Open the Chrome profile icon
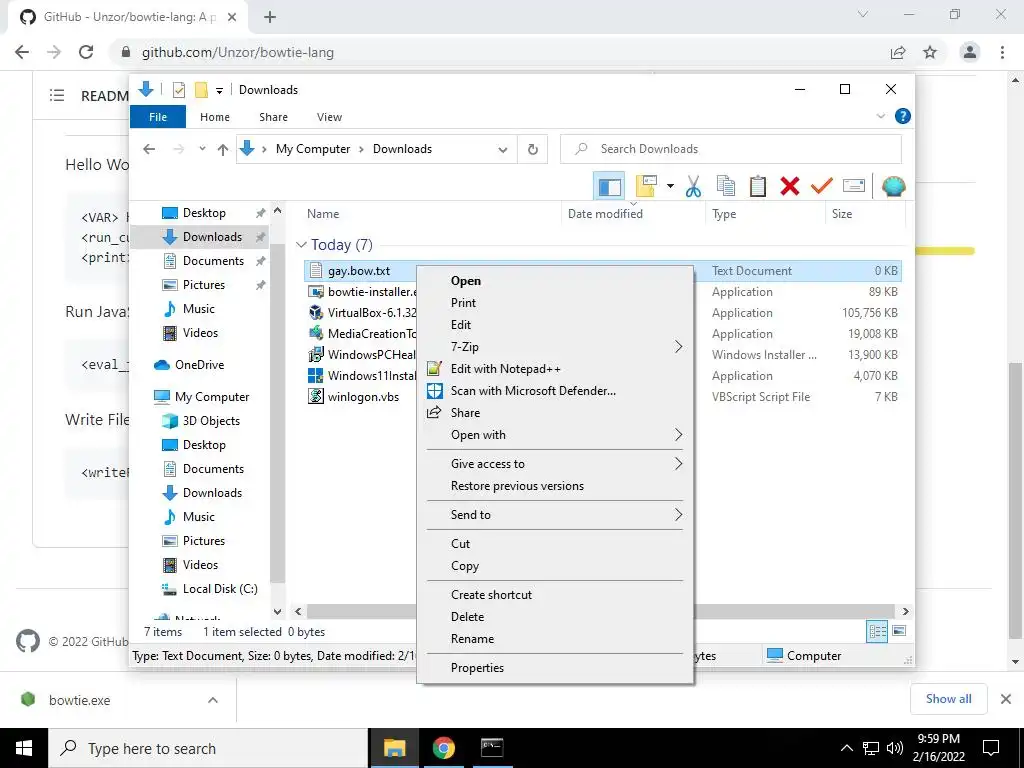Viewport: 1024px width, 768px height. click(970, 52)
